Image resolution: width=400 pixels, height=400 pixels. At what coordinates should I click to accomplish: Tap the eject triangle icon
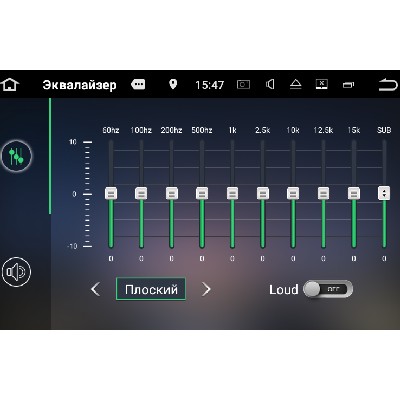pos(295,84)
